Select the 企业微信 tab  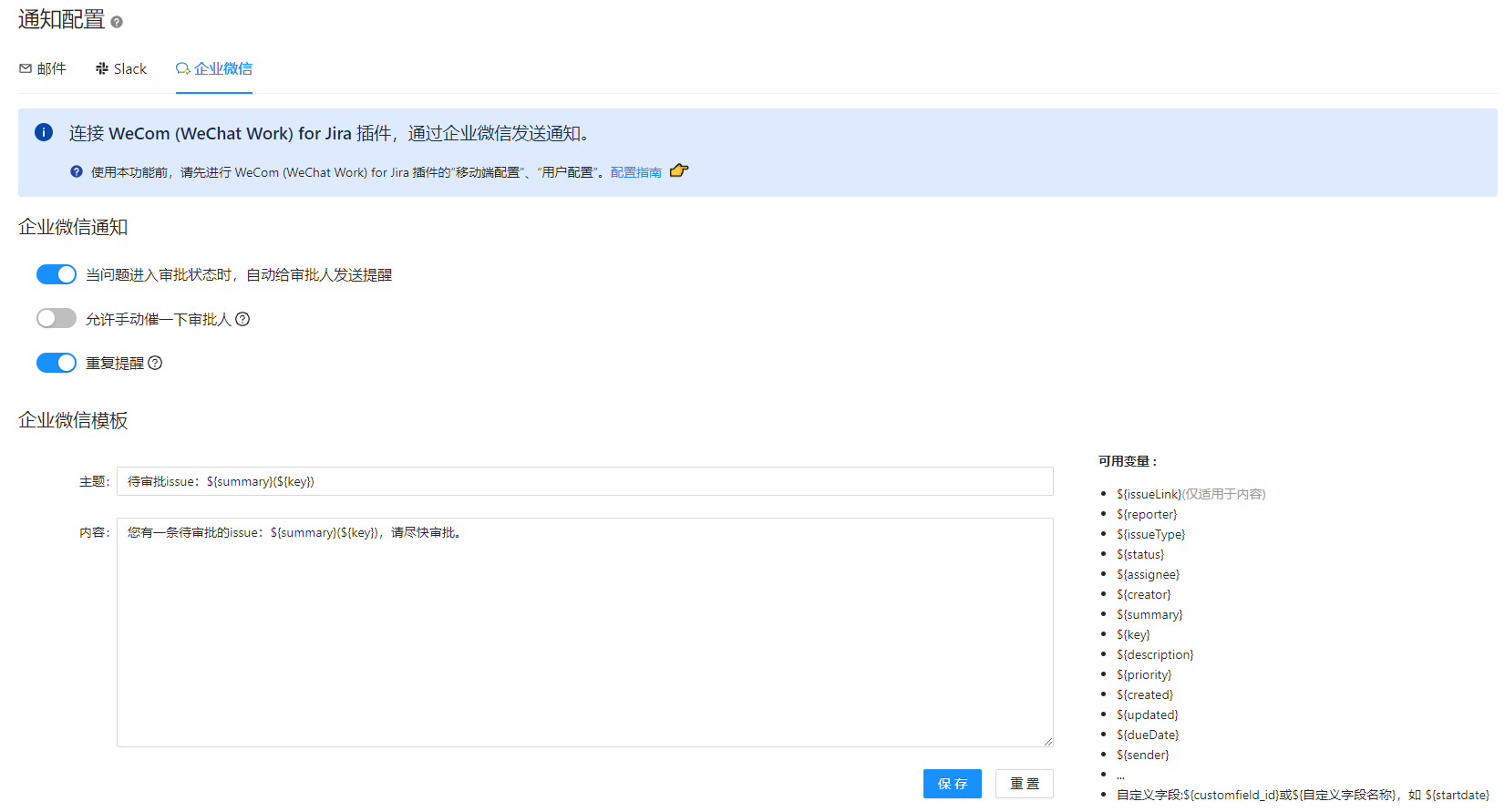[x=214, y=68]
